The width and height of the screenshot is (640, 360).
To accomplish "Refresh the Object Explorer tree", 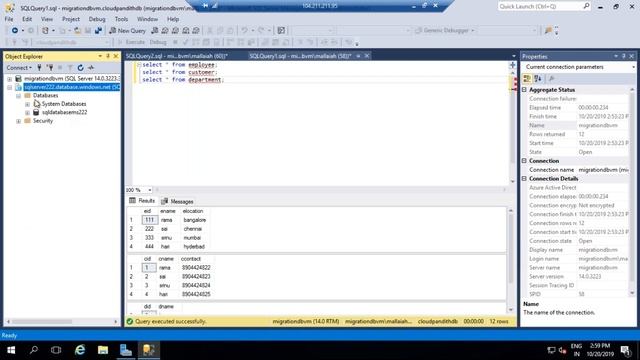I will (80, 68).
